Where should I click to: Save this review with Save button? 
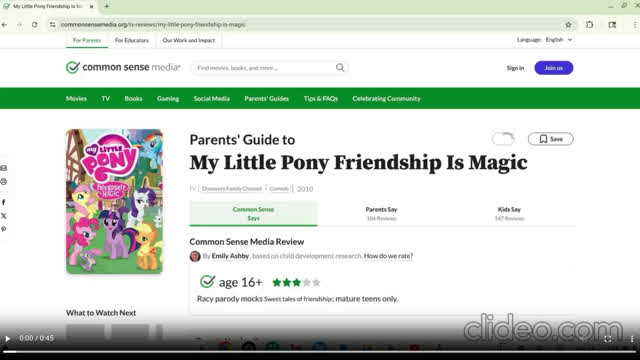551,139
